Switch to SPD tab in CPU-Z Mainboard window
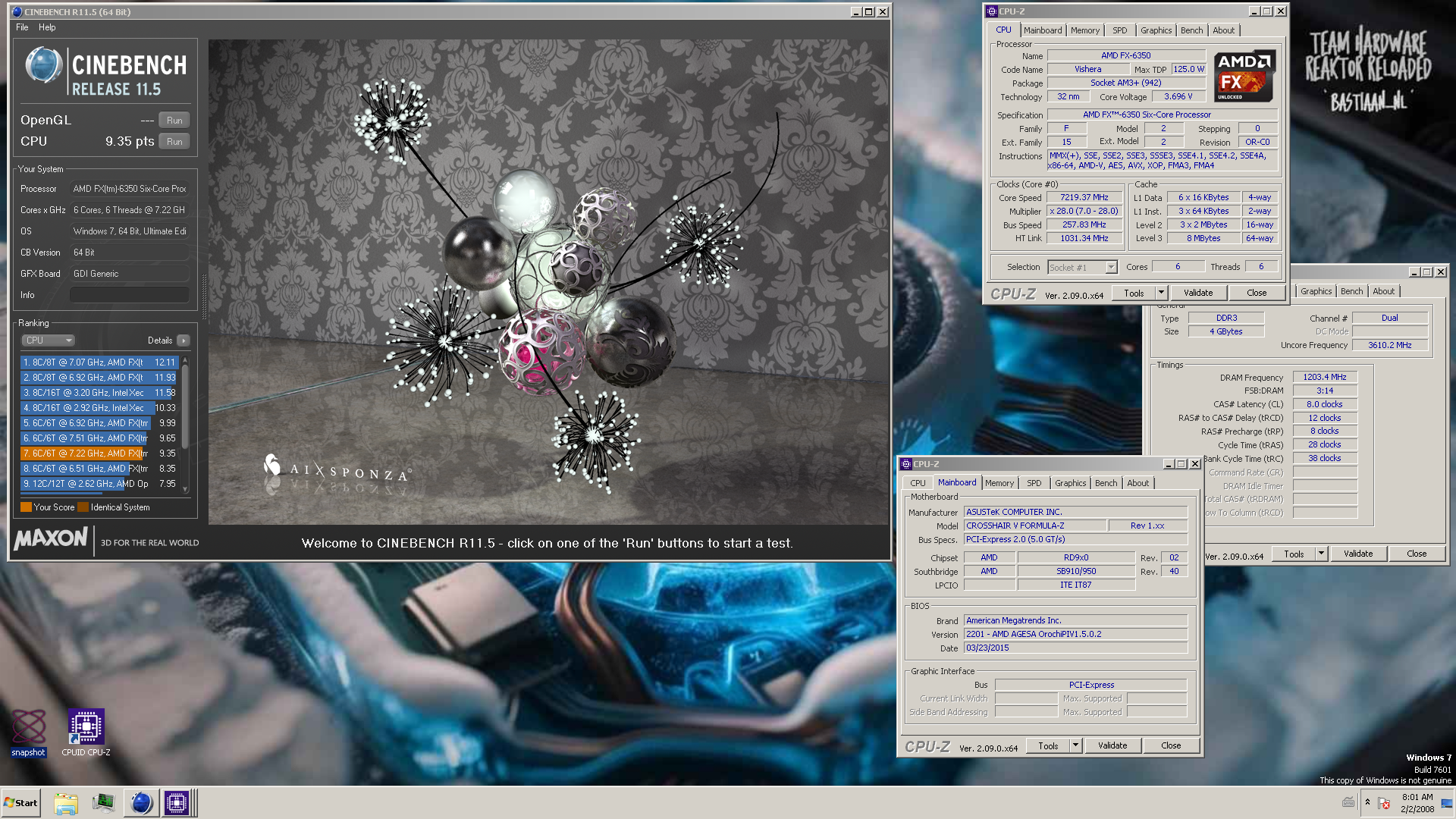The height and width of the screenshot is (819, 1456). [x=1034, y=483]
